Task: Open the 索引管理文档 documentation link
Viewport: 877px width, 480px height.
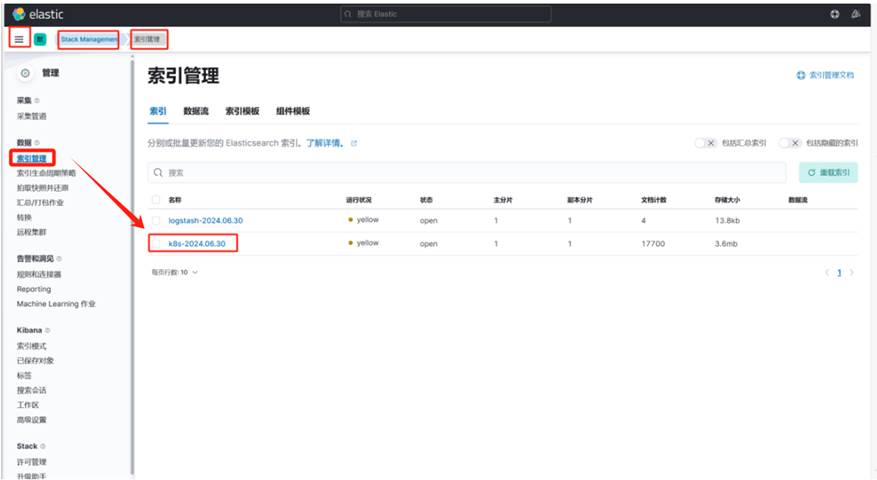Action: coord(826,75)
